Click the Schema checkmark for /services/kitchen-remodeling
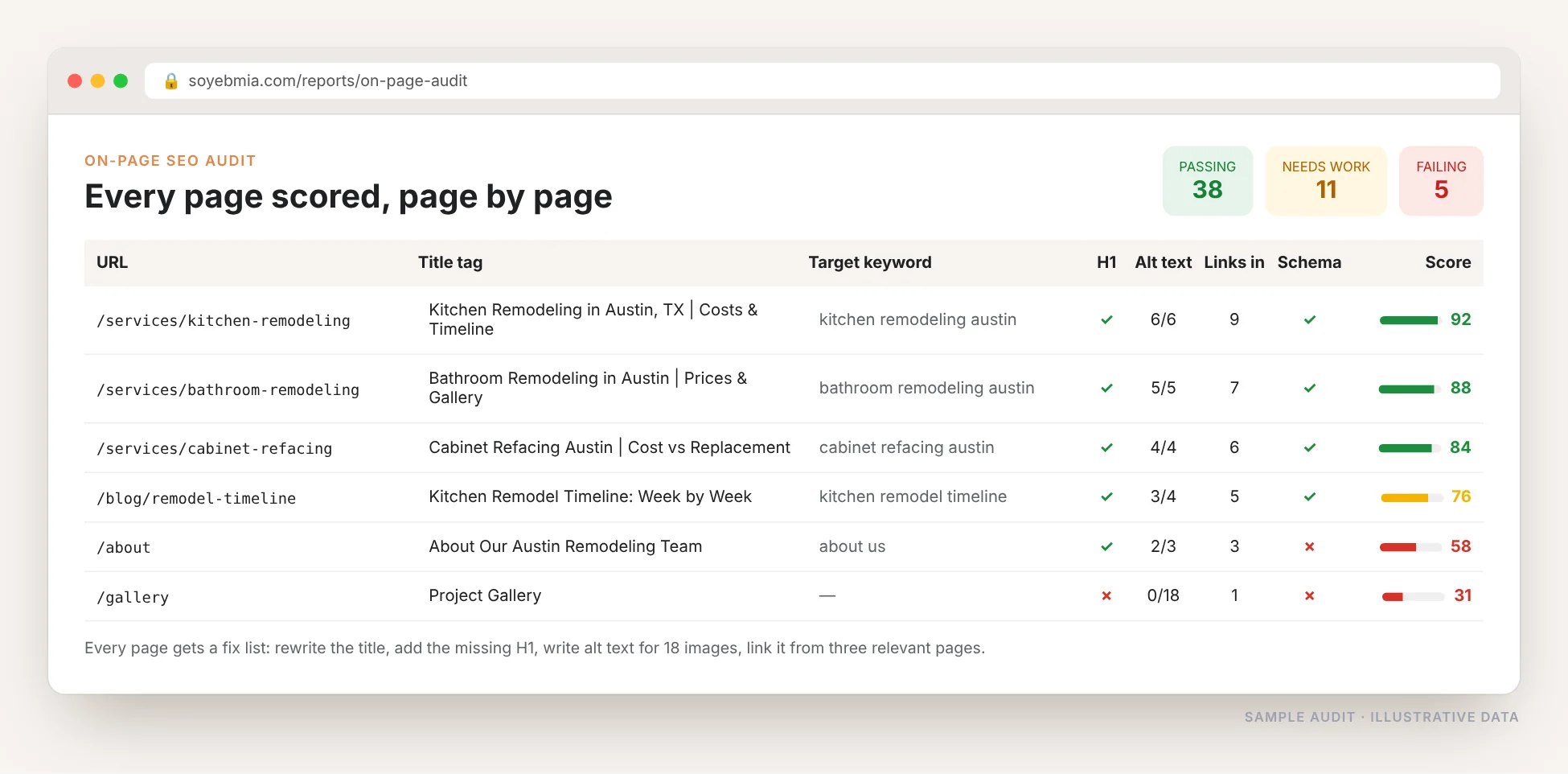Viewport: 1568px width, 774px height. coord(1309,320)
